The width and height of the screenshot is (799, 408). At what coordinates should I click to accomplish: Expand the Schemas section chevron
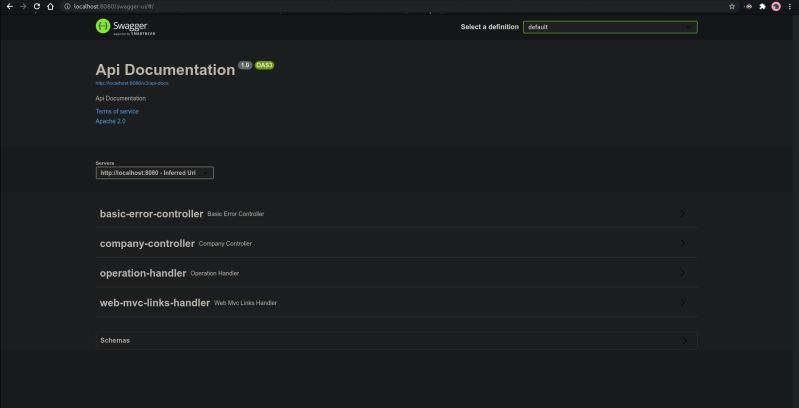coord(684,340)
